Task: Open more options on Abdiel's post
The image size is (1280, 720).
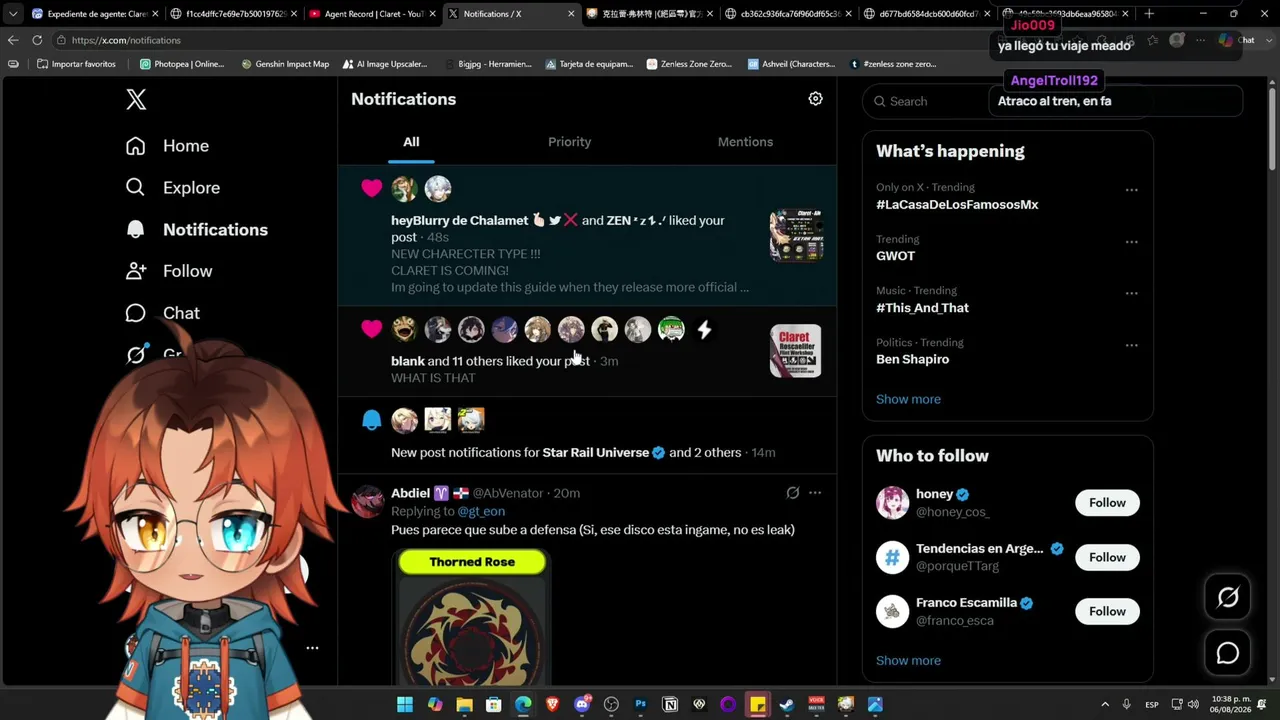Action: pyautogui.click(x=815, y=493)
